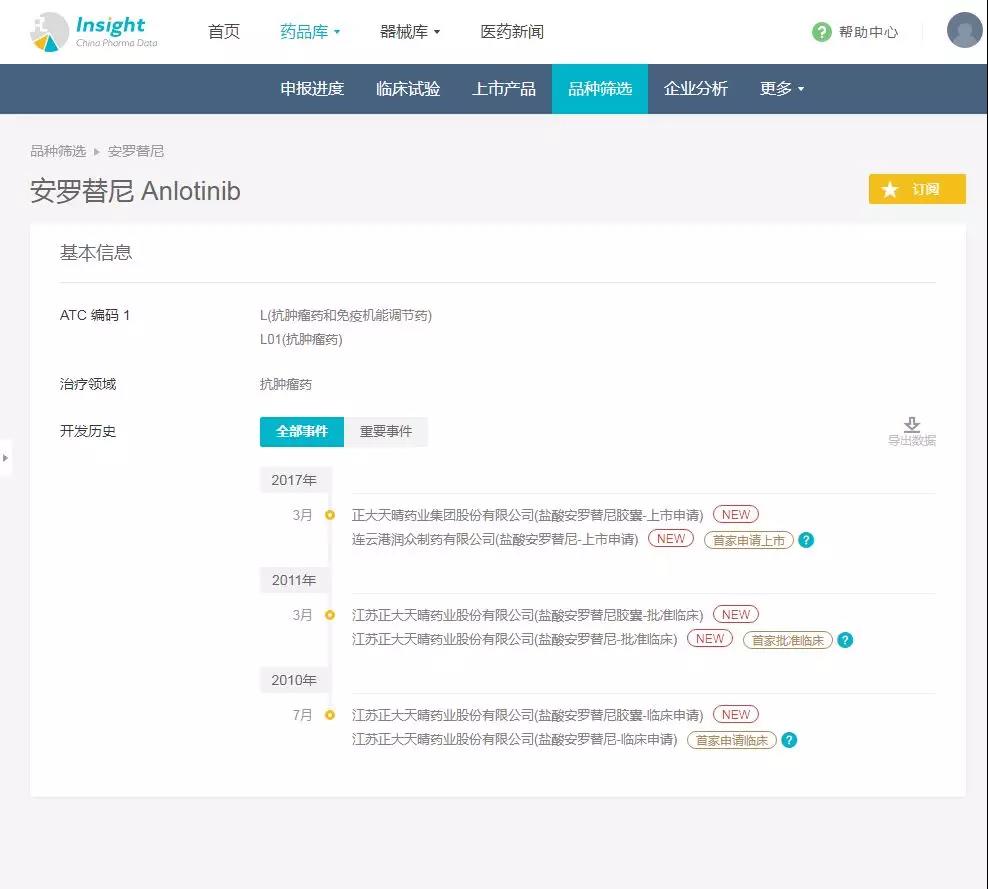Expand the 药品库 dropdown menu
This screenshot has width=988, height=889.
[310, 32]
